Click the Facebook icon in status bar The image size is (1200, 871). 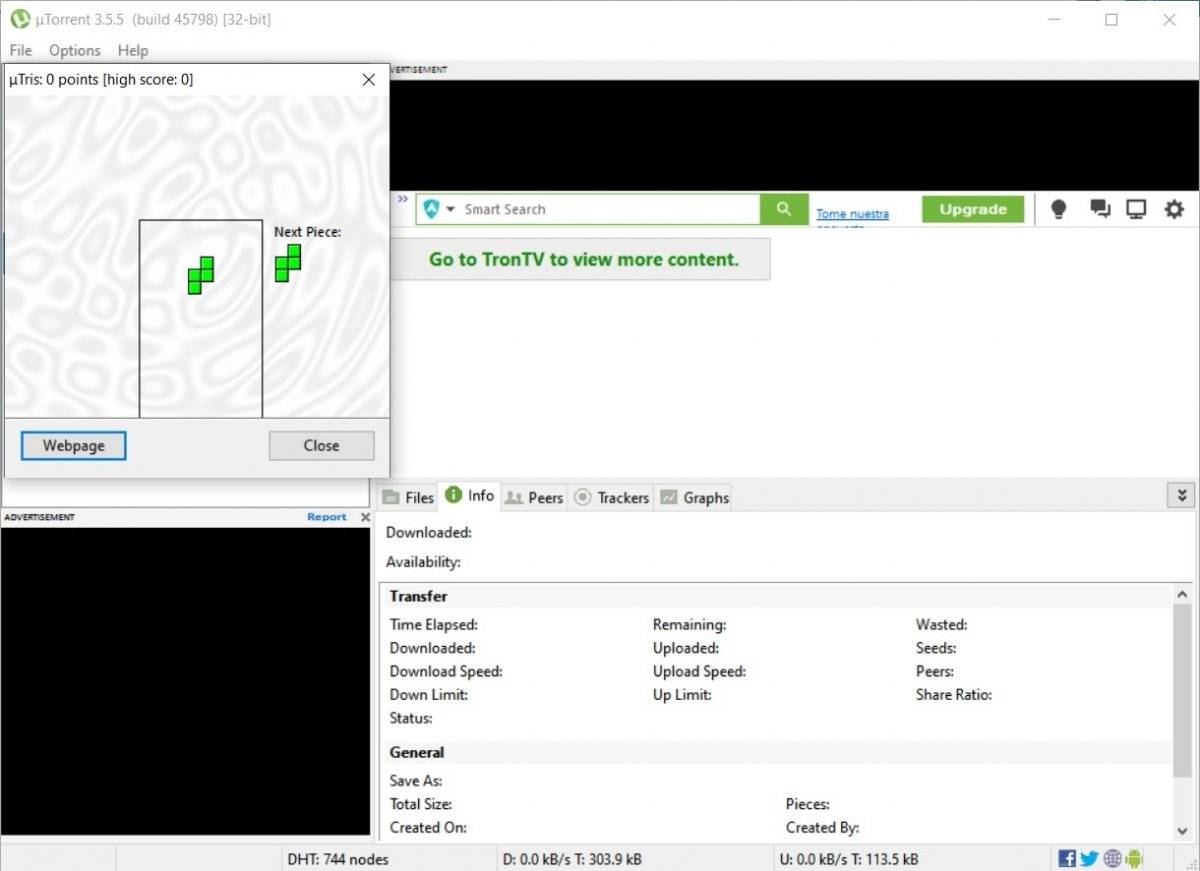[1067, 858]
